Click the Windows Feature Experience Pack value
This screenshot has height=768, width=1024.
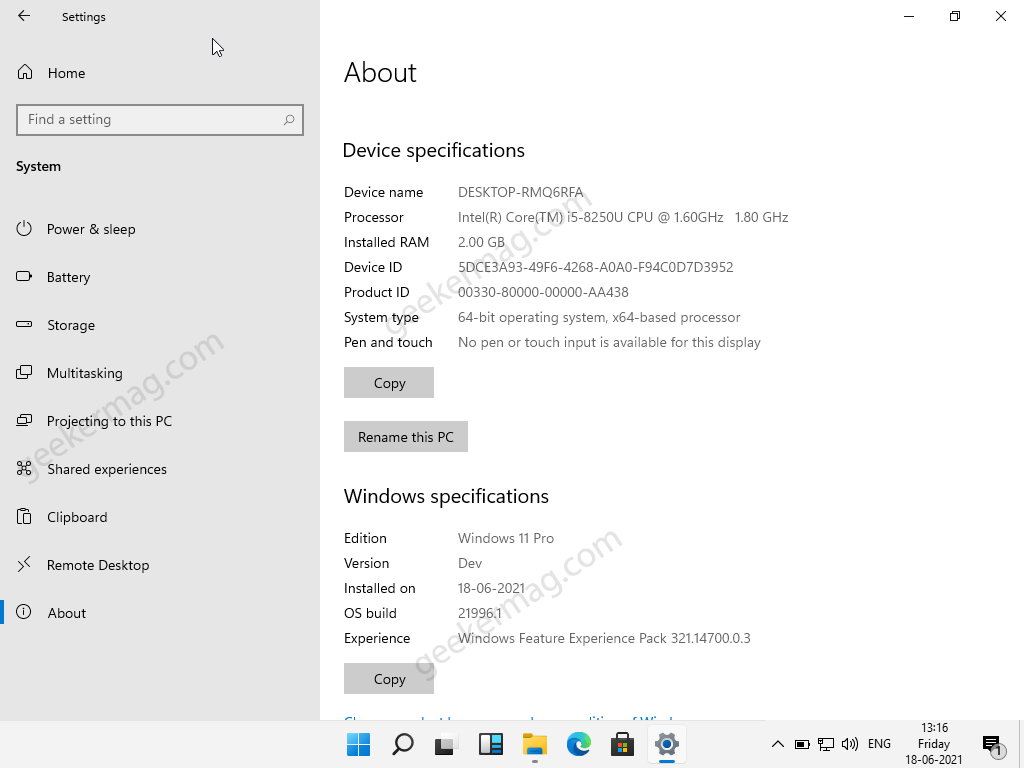pos(604,638)
